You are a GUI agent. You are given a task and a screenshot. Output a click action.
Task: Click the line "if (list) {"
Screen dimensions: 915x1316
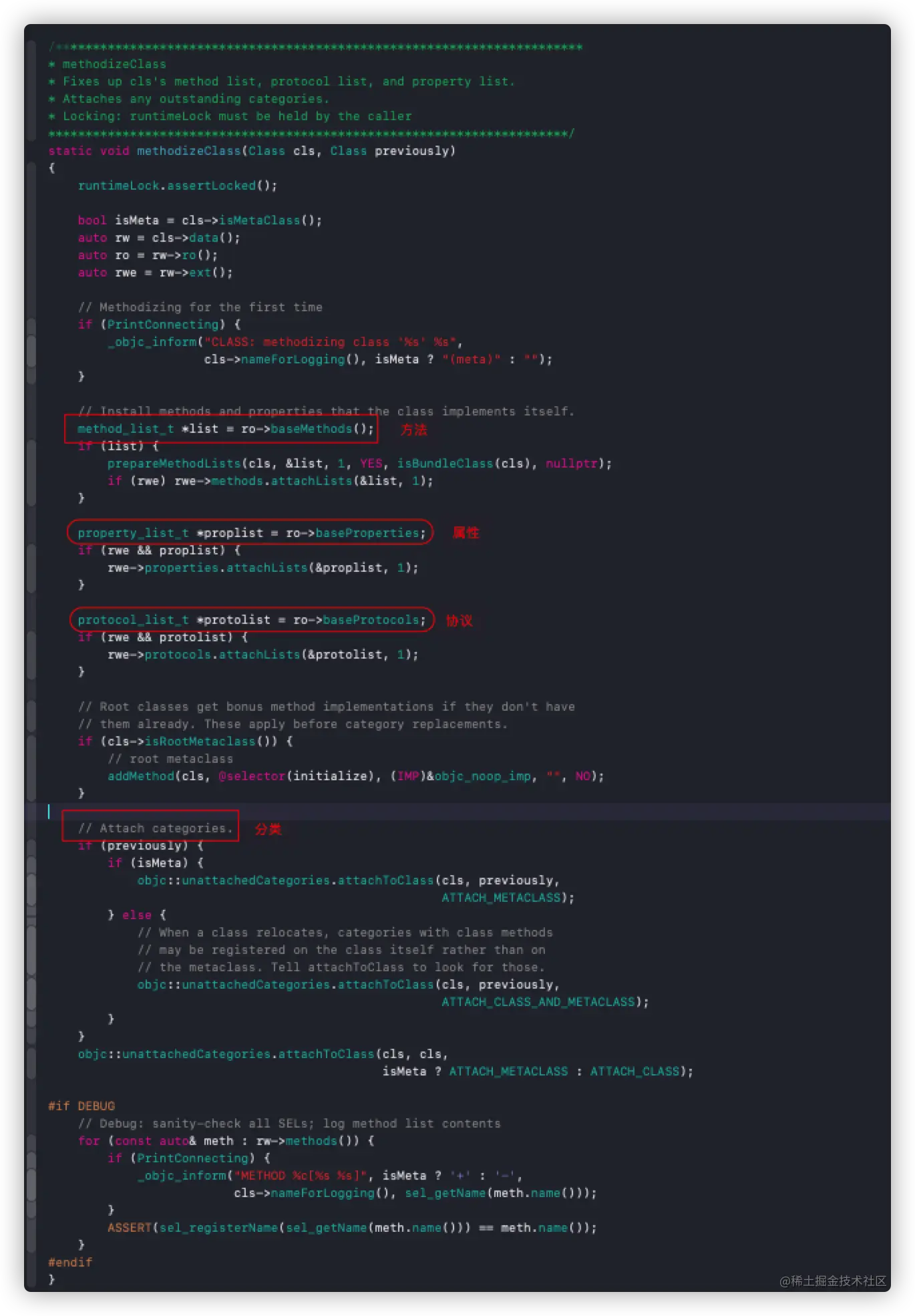click(118, 446)
